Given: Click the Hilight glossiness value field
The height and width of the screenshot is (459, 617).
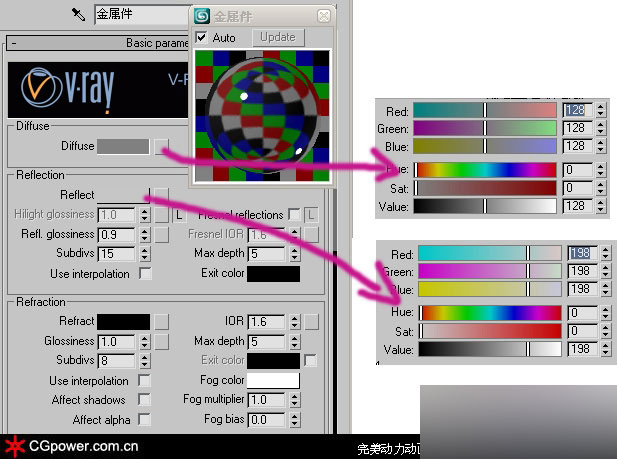Looking at the screenshot, I should [116, 215].
